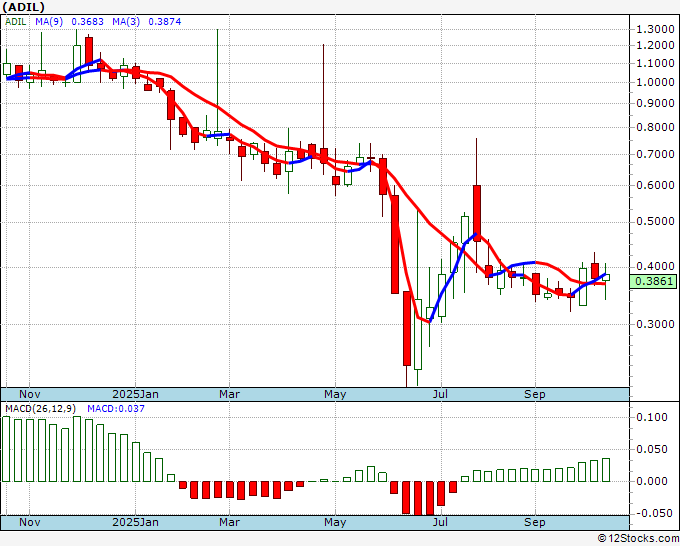Click Jul on the price chart time axis
680x546 pixels.
[x=441, y=394]
